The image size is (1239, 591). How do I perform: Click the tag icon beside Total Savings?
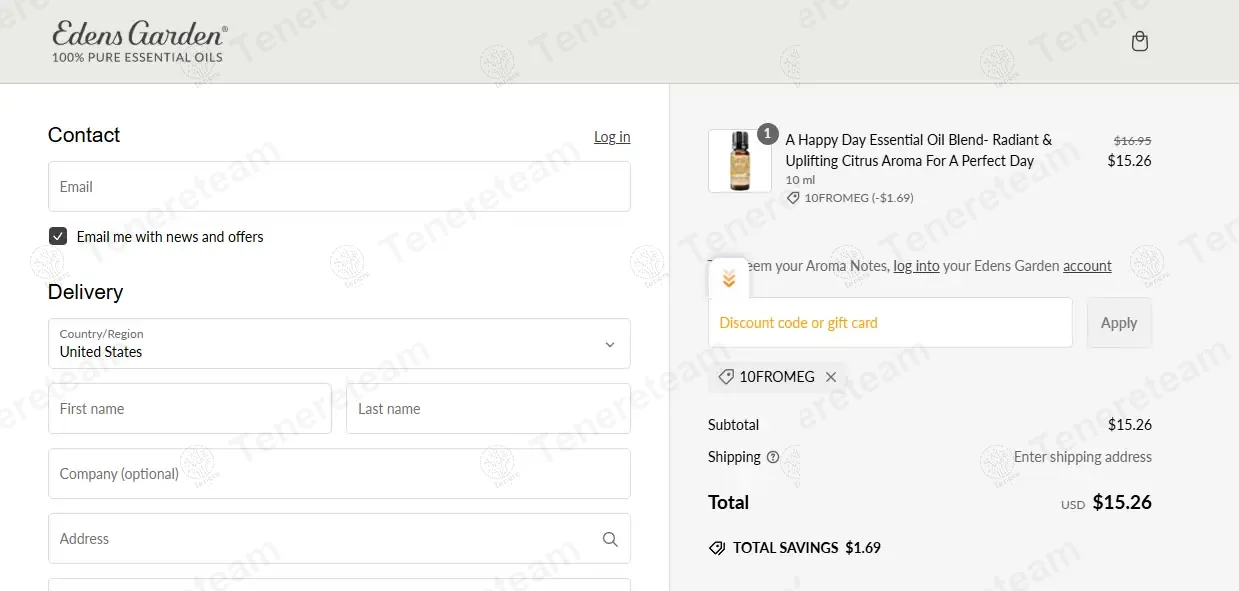tap(716, 548)
